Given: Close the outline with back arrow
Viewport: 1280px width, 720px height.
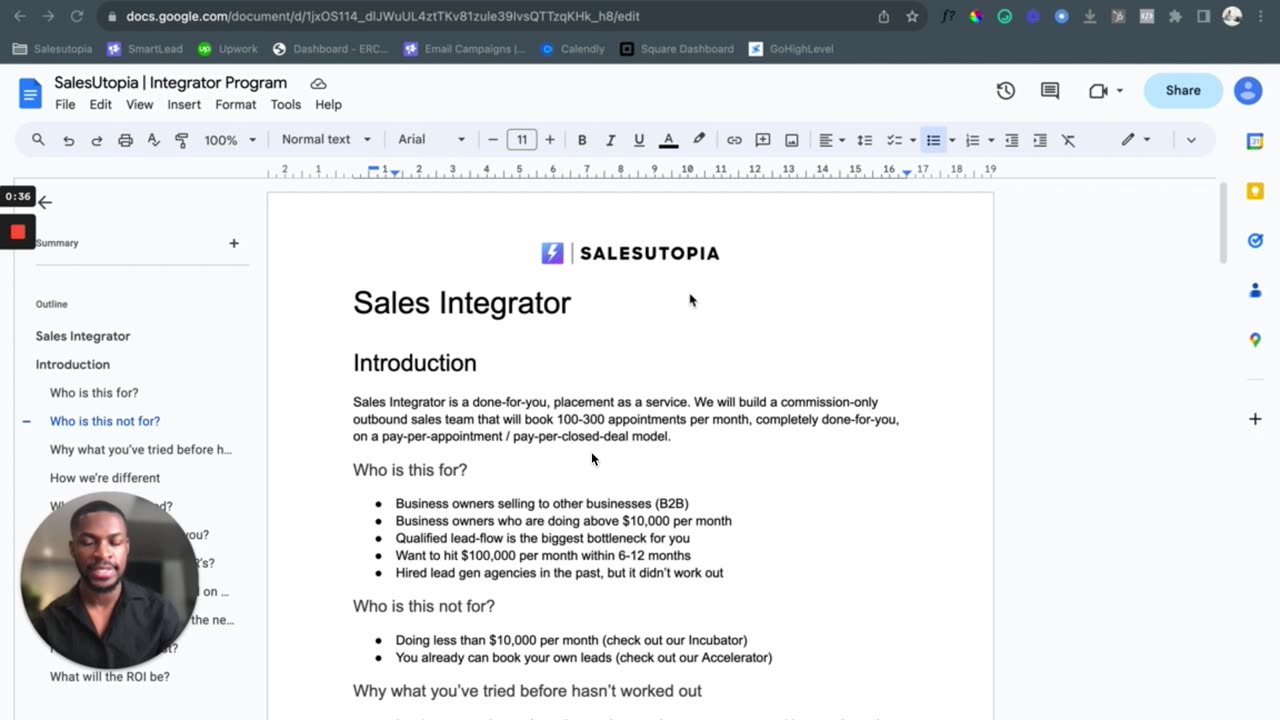Looking at the screenshot, I should (x=45, y=202).
